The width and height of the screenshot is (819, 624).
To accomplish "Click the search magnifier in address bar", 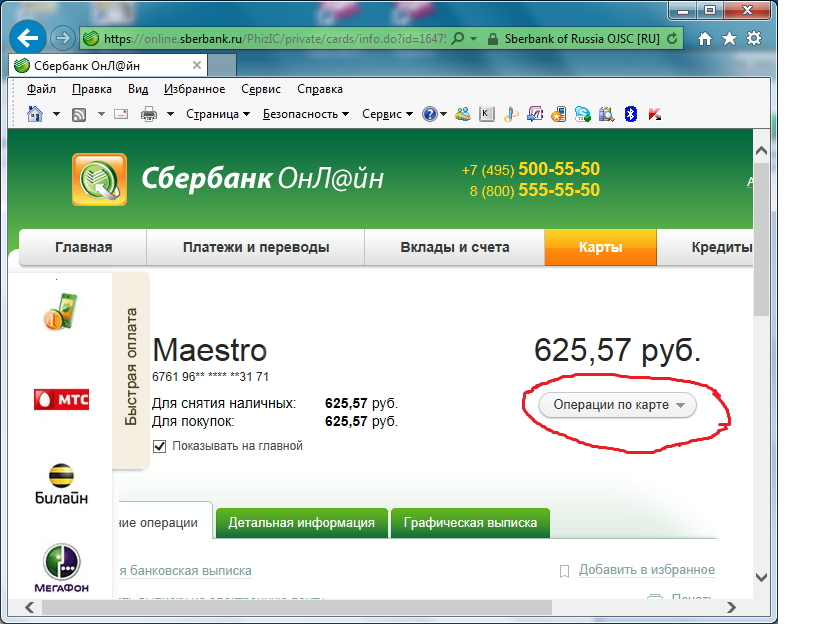I will 458,38.
